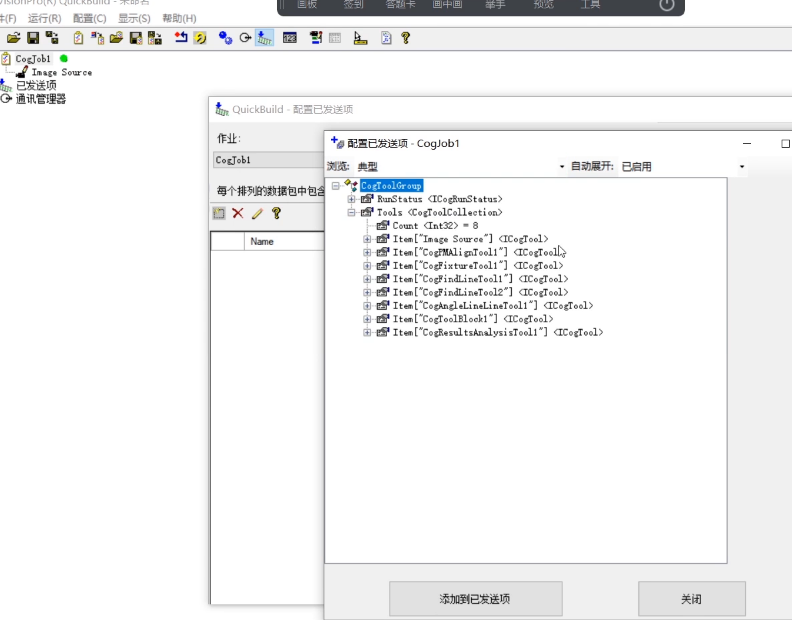Select Item["CogPMAlignTool1"] row text
Image resolution: width=792 pixels, height=620 pixels.
[477, 252]
